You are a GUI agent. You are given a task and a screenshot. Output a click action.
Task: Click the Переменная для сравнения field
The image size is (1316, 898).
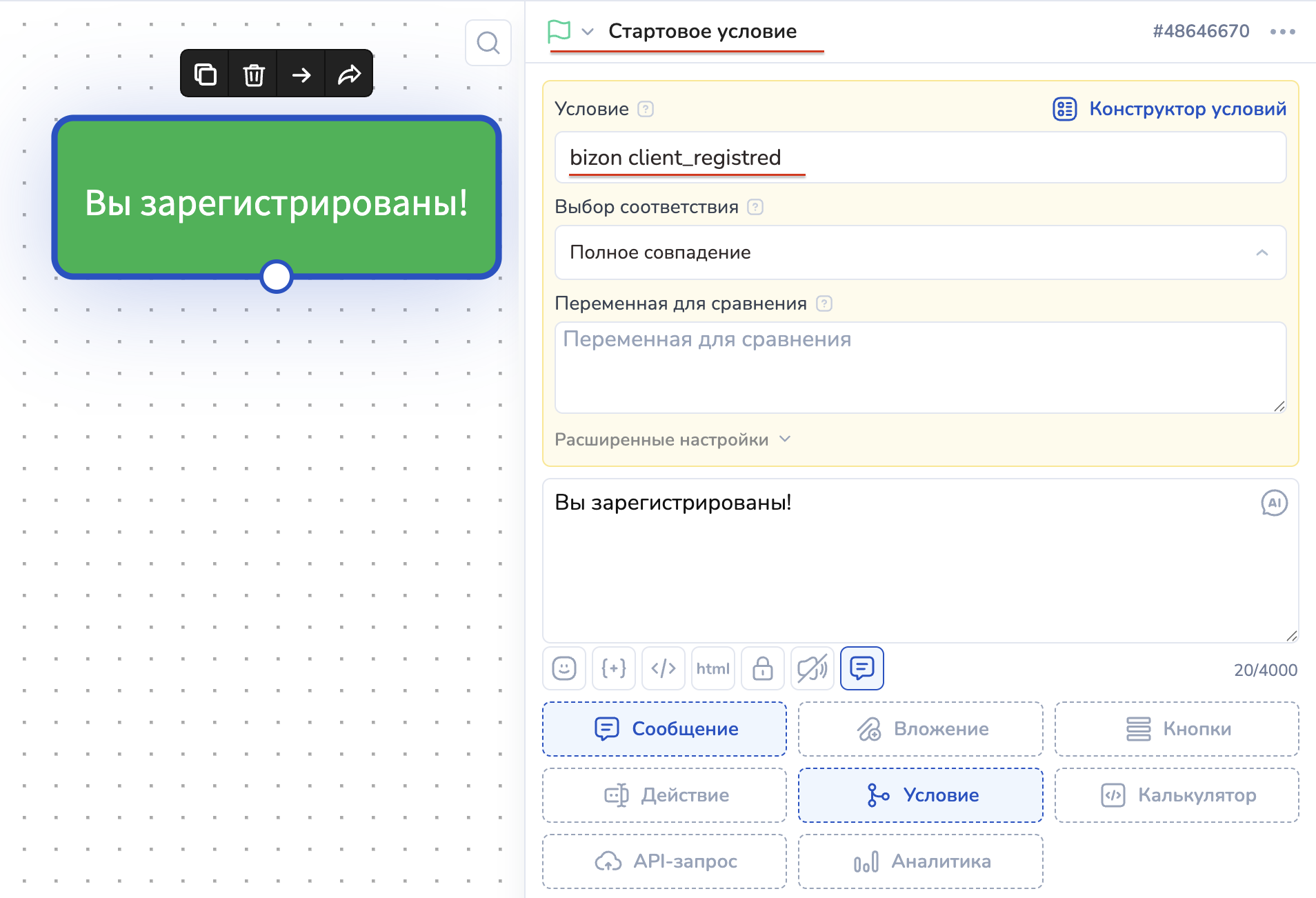[x=920, y=367]
